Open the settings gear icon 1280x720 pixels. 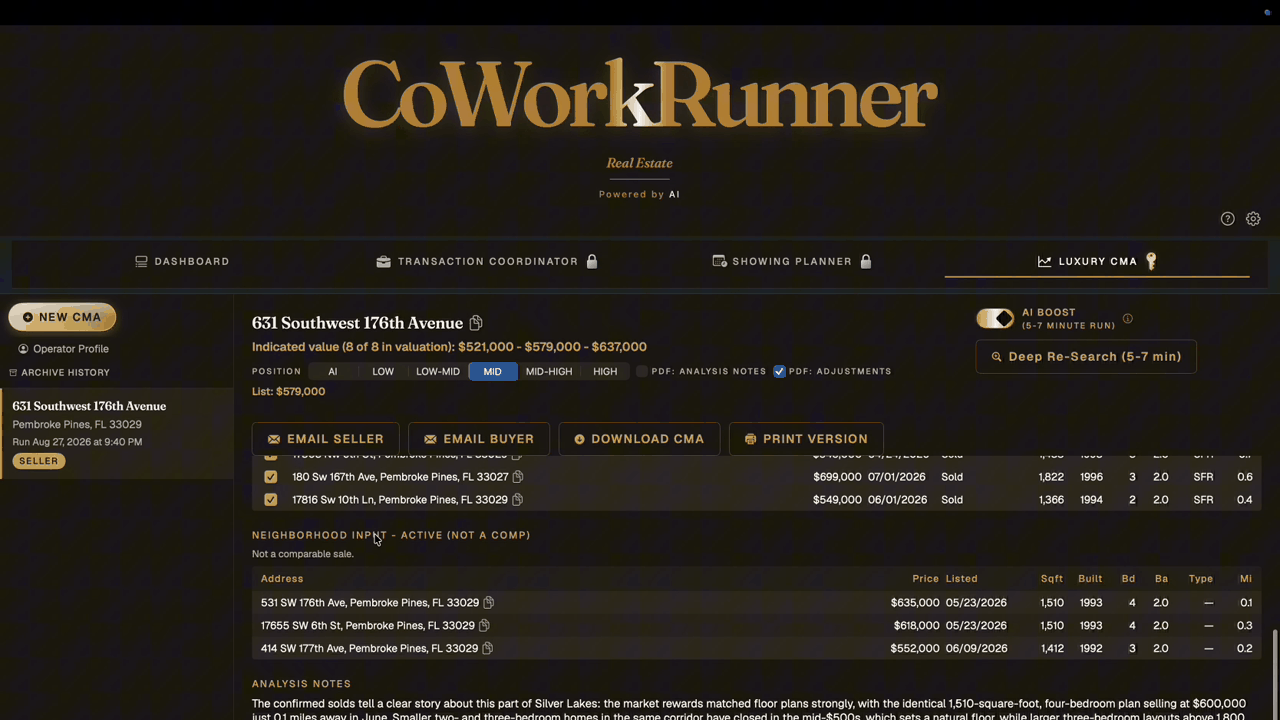[x=1253, y=219]
